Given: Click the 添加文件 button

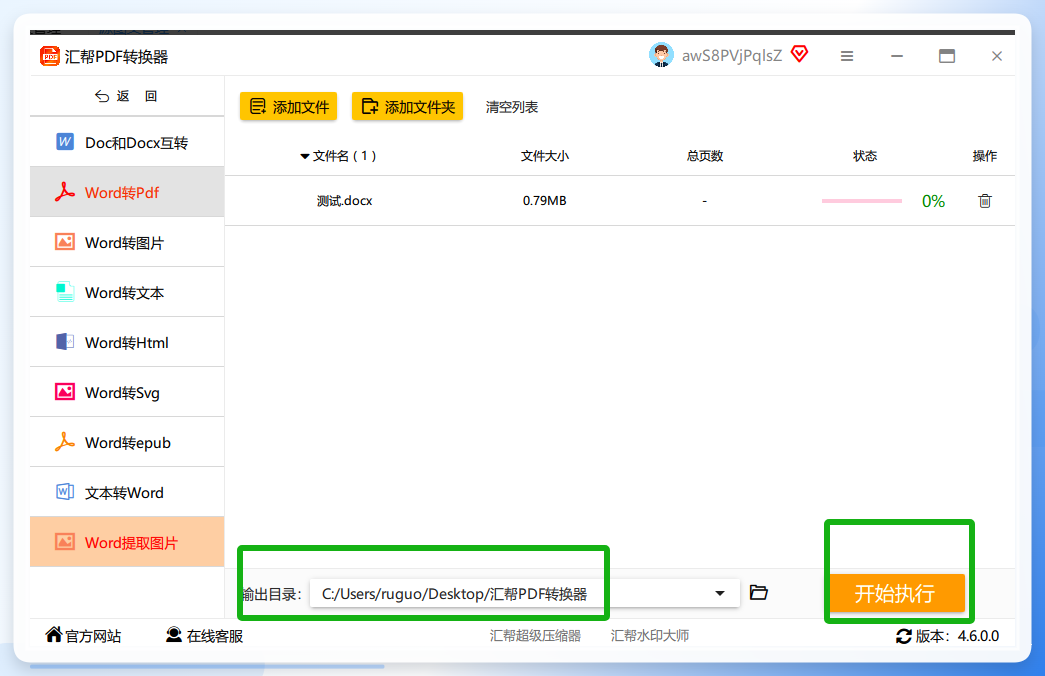Looking at the screenshot, I should pos(289,107).
